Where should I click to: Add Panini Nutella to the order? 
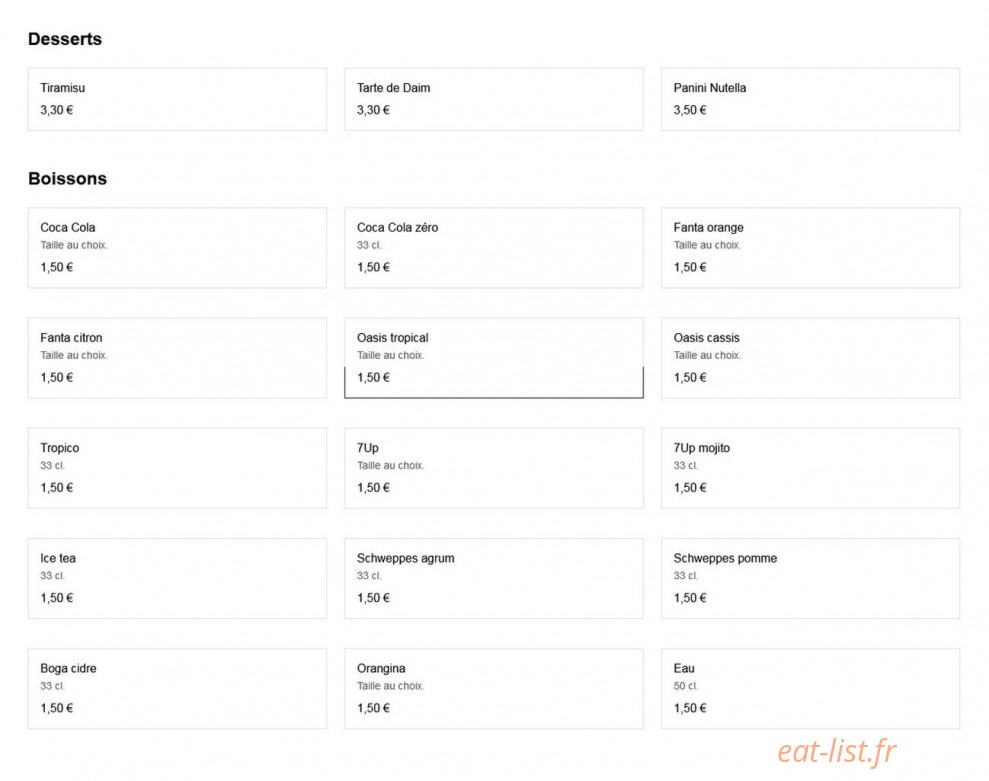pyautogui.click(x=811, y=99)
